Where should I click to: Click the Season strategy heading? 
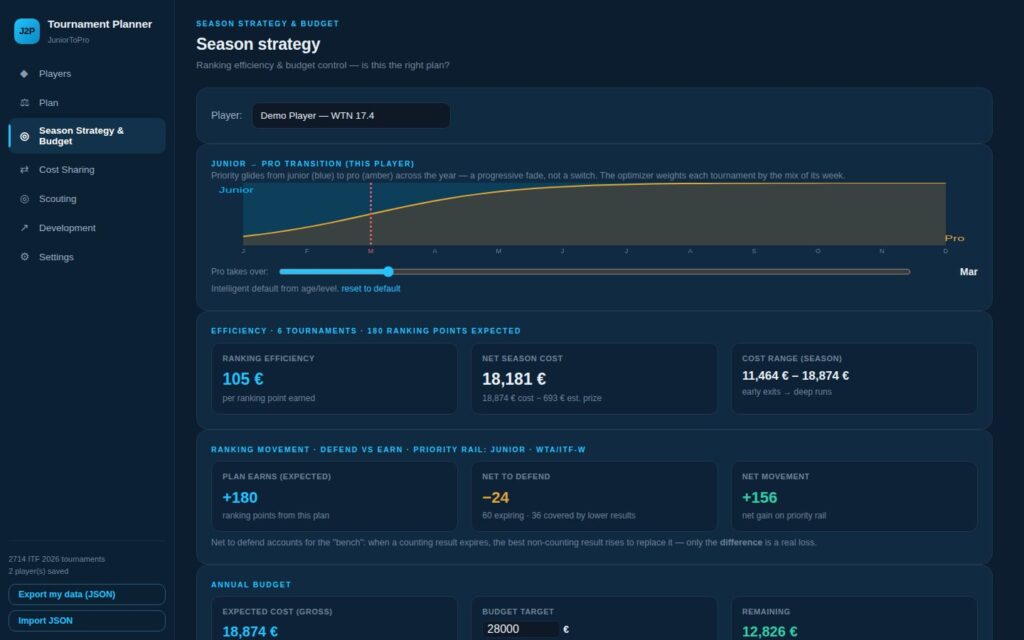258,44
